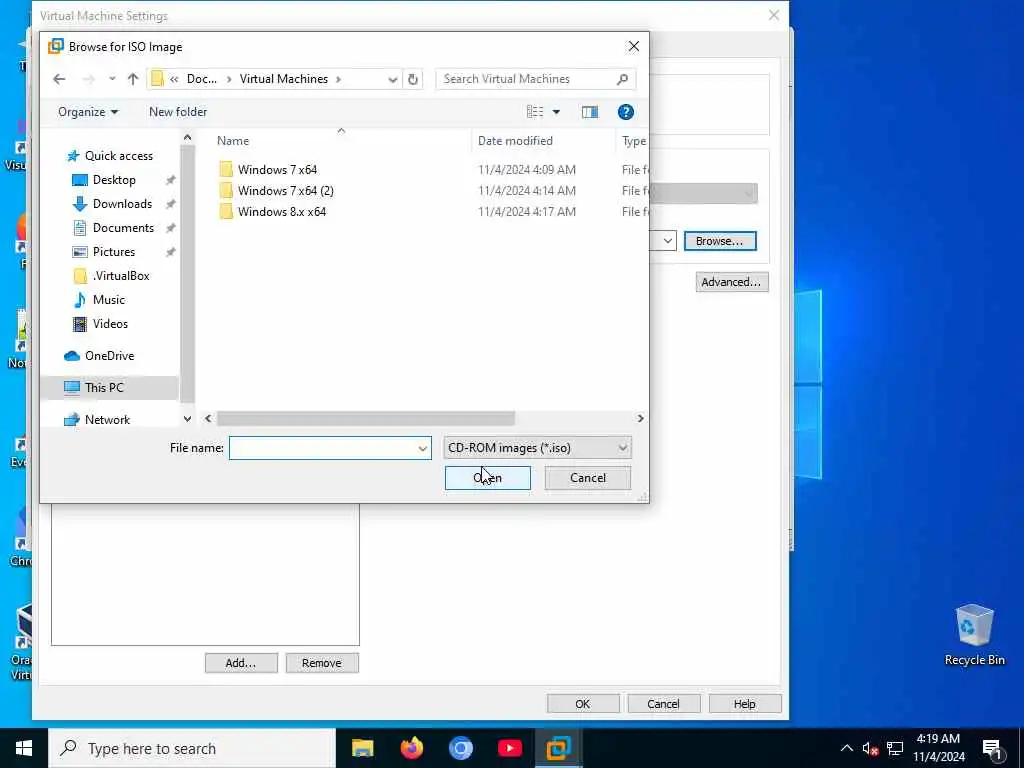Launch Chromium from the taskbar

(460, 748)
